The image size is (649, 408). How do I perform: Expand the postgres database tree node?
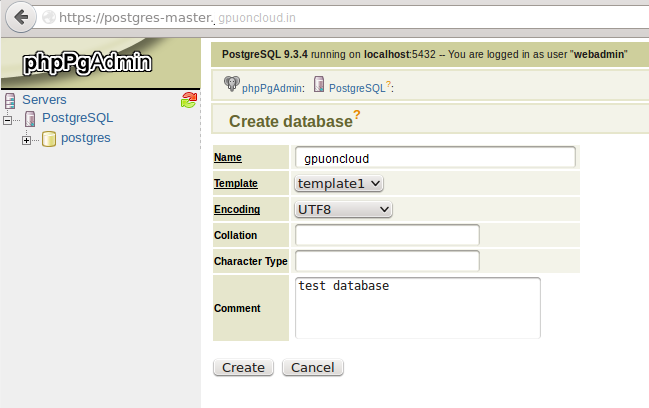tap(27, 140)
